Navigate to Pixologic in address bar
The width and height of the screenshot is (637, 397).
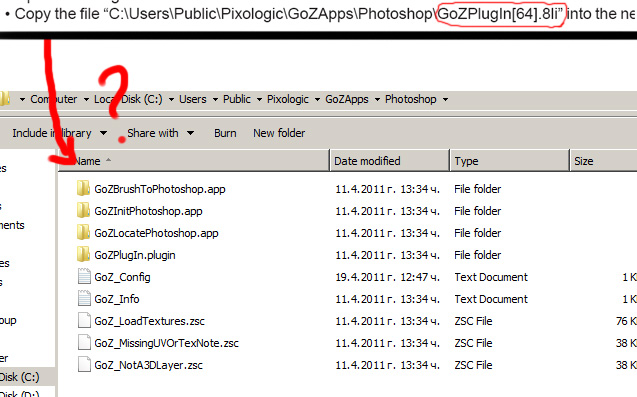pyautogui.click(x=288, y=99)
